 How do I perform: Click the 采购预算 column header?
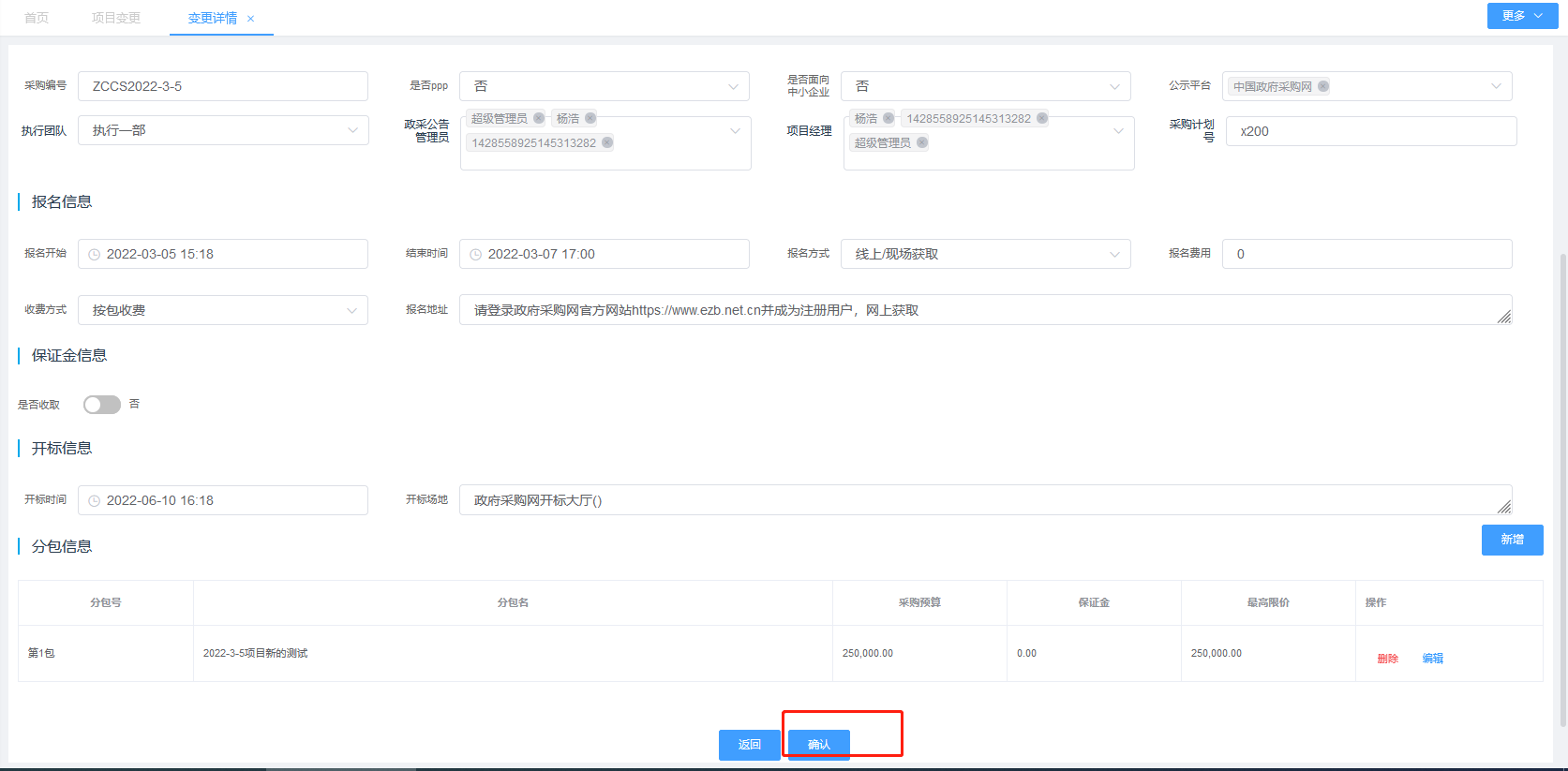pyautogui.click(x=919, y=602)
